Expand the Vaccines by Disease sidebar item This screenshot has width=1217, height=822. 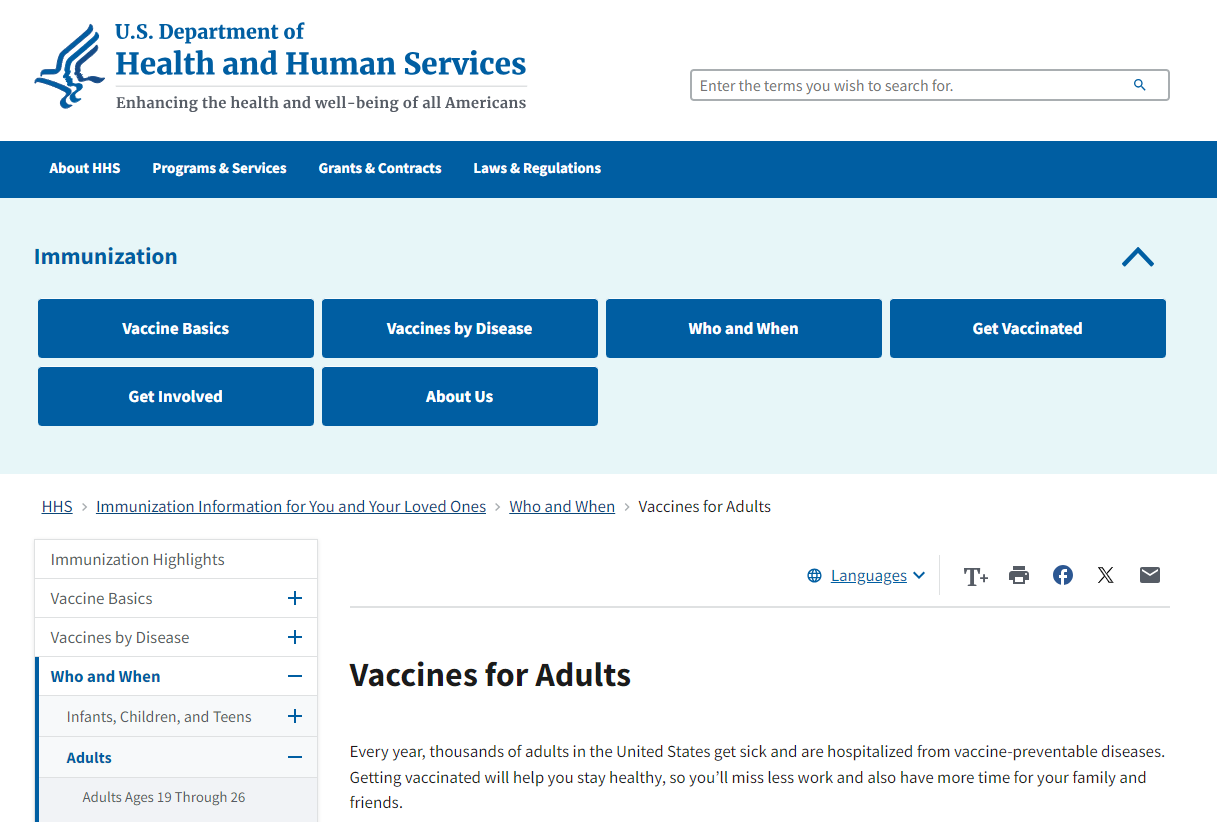[x=294, y=637]
